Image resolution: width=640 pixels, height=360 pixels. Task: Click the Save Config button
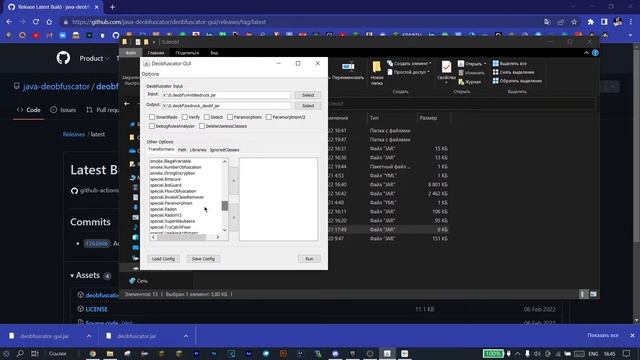(203, 259)
